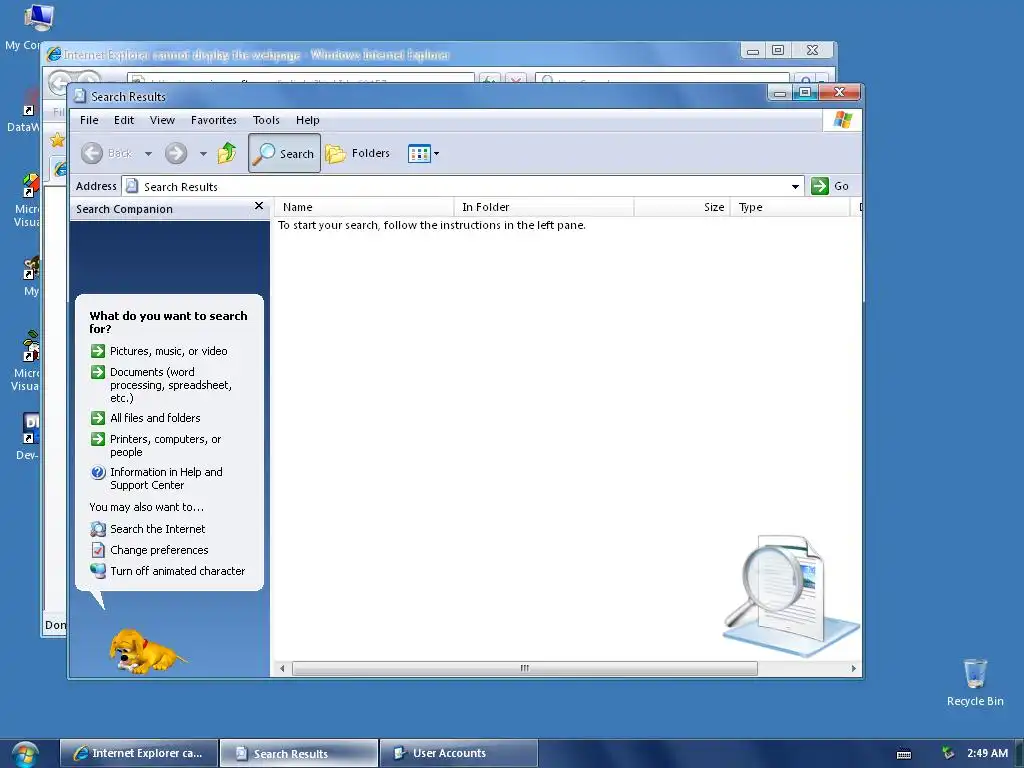Search for Pictures, music, or video
1024x768 pixels.
pyautogui.click(x=168, y=351)
